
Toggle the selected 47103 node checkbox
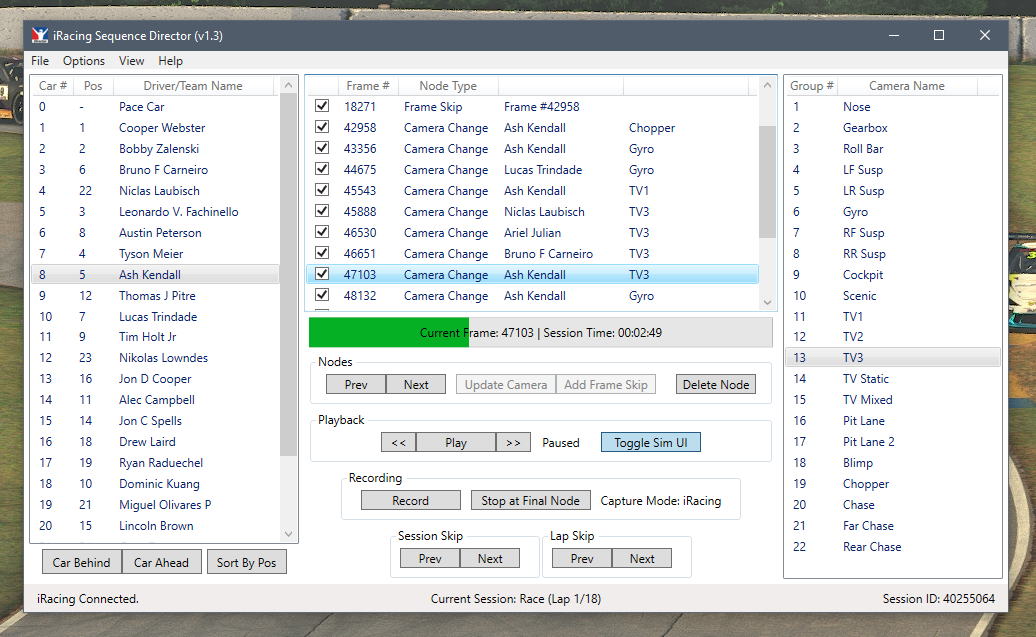322,274
